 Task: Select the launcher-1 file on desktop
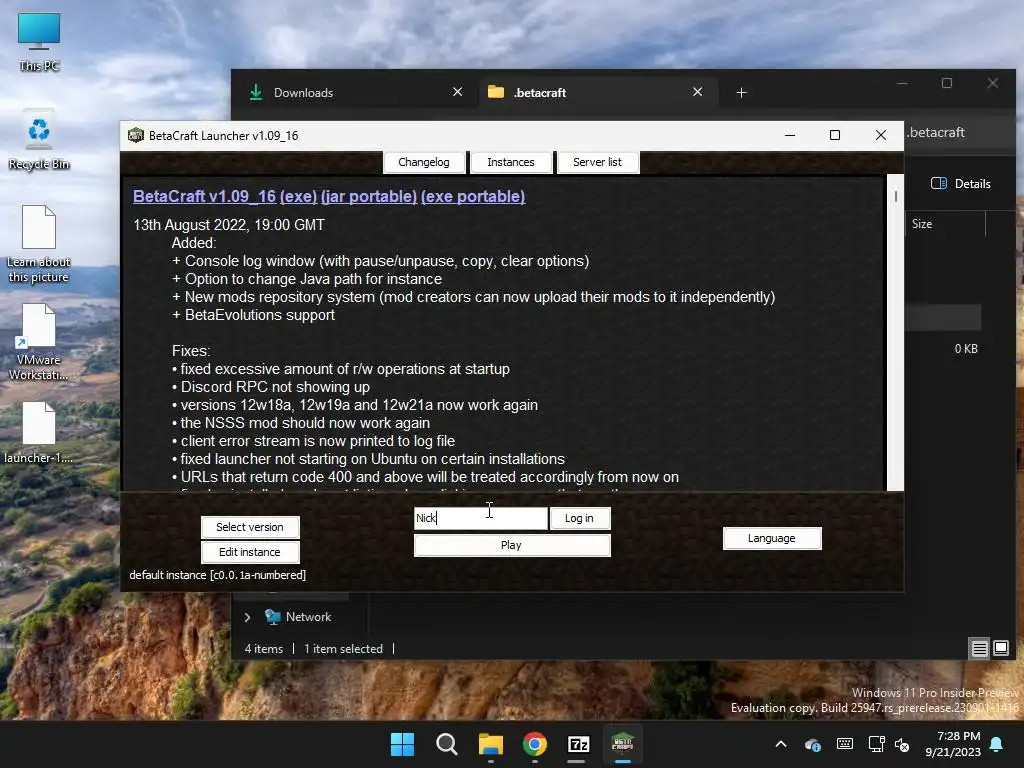(x=39, y=433)
